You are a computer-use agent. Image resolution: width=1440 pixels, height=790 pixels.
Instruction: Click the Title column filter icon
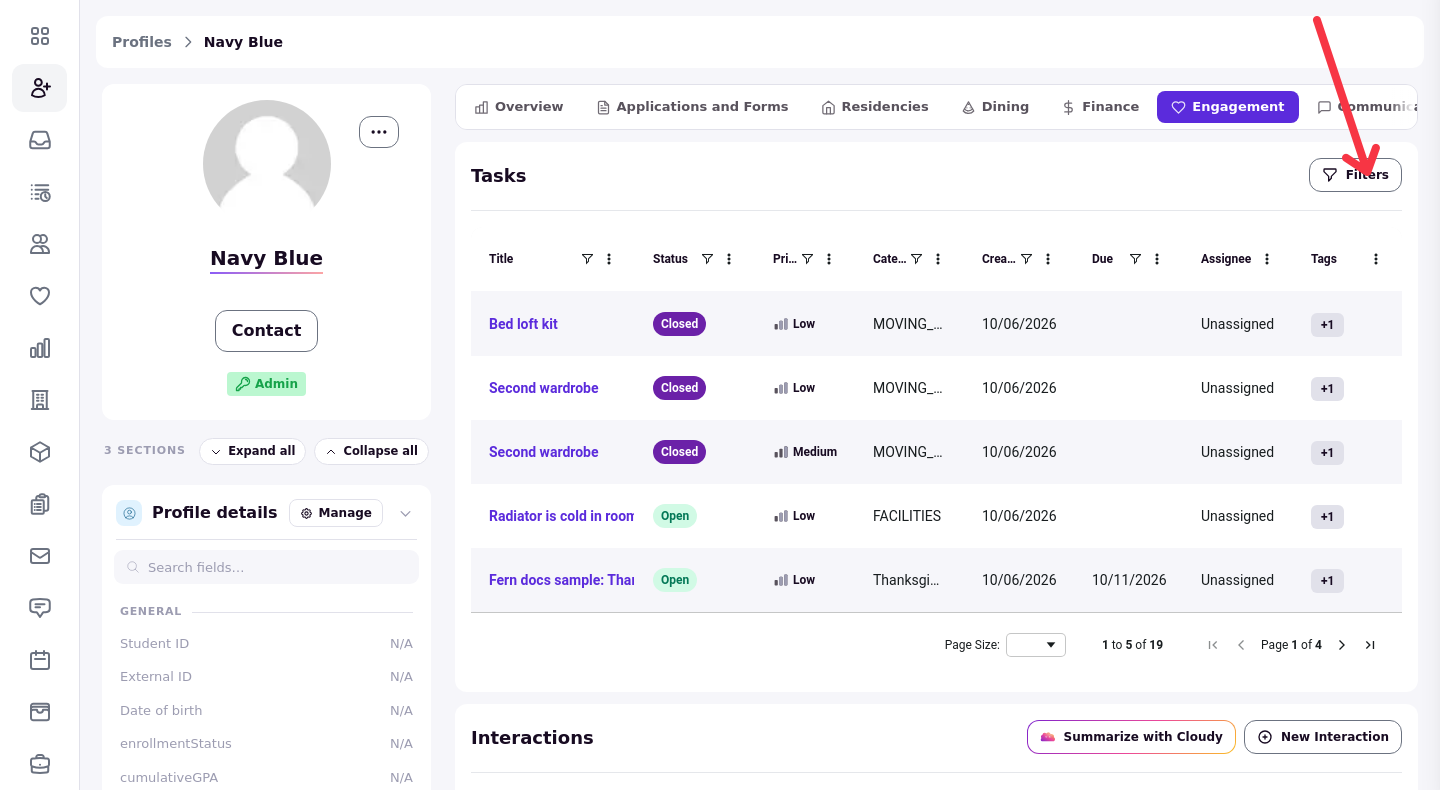pyautogui.click(x=587, y=259)
